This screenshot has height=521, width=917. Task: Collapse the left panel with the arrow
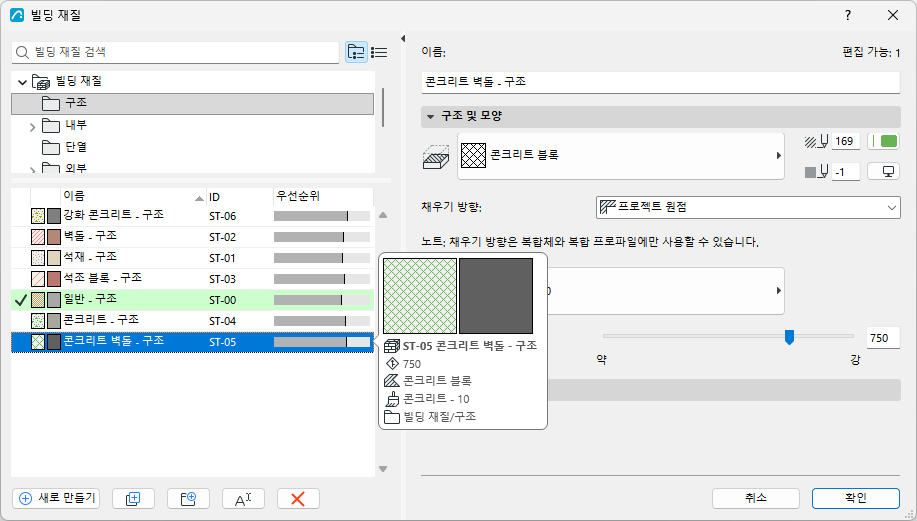(x=403, y=39)
